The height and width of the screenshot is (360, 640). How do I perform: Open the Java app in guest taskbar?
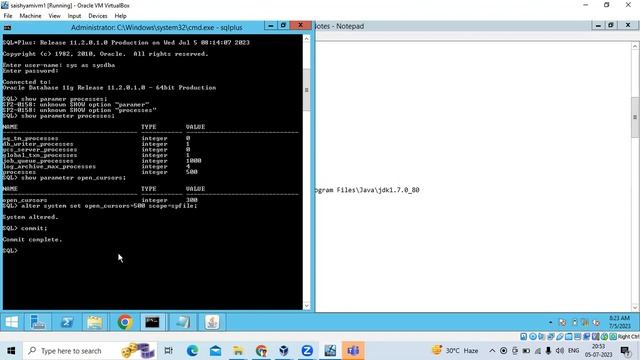tap(212, 322)
